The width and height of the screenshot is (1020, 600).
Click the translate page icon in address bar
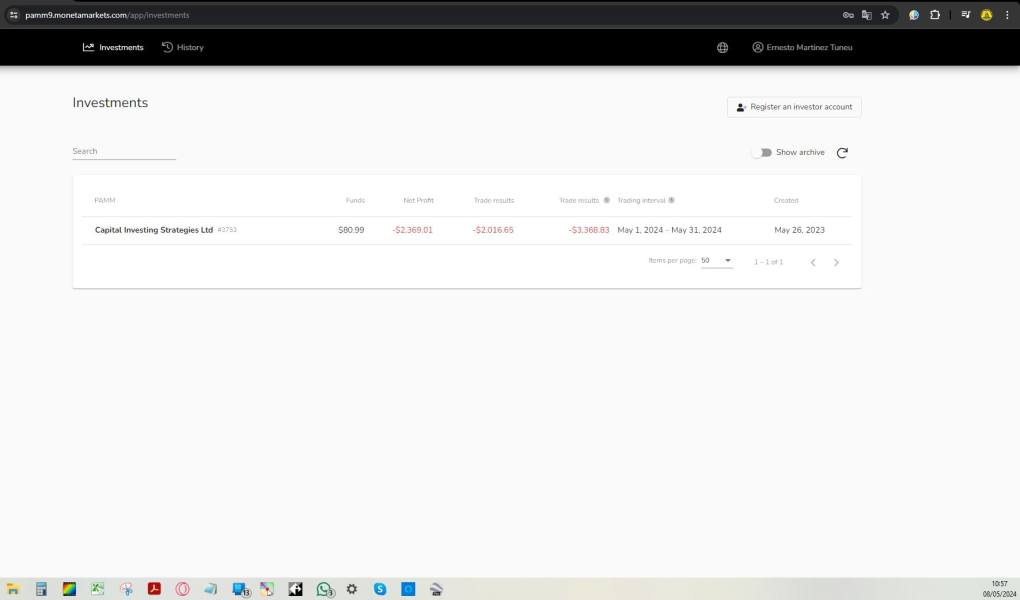coord(867,15)
